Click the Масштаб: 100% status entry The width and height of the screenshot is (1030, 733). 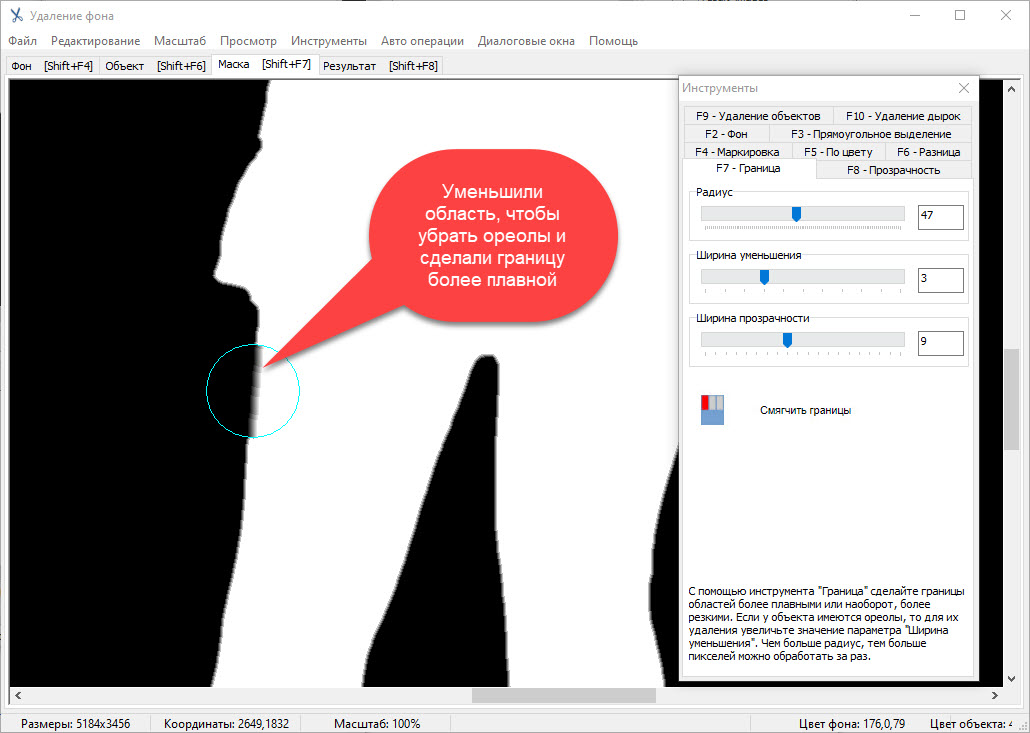pos(377,724)
